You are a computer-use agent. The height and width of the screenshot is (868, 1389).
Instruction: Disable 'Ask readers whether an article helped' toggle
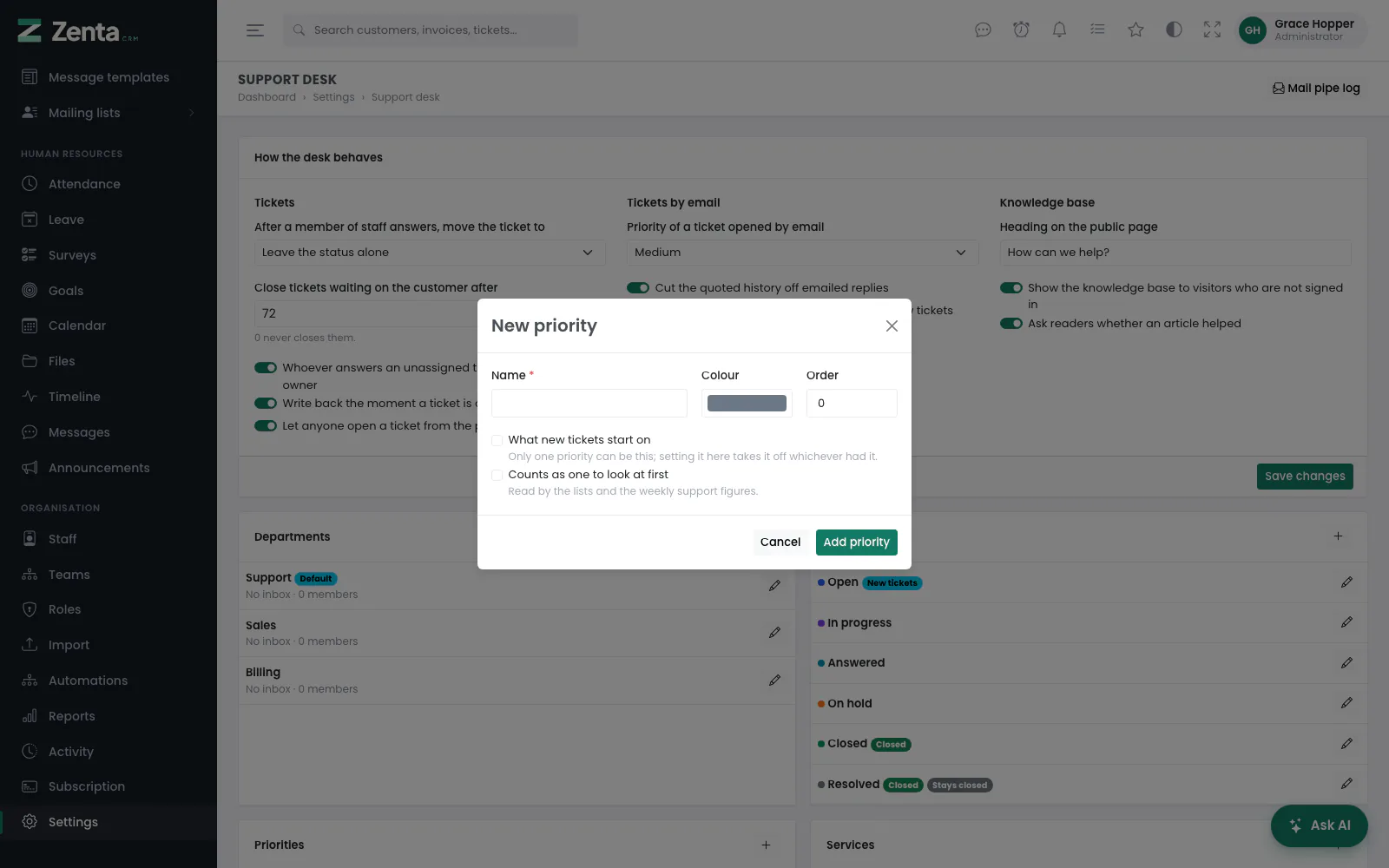(1011, 324)
